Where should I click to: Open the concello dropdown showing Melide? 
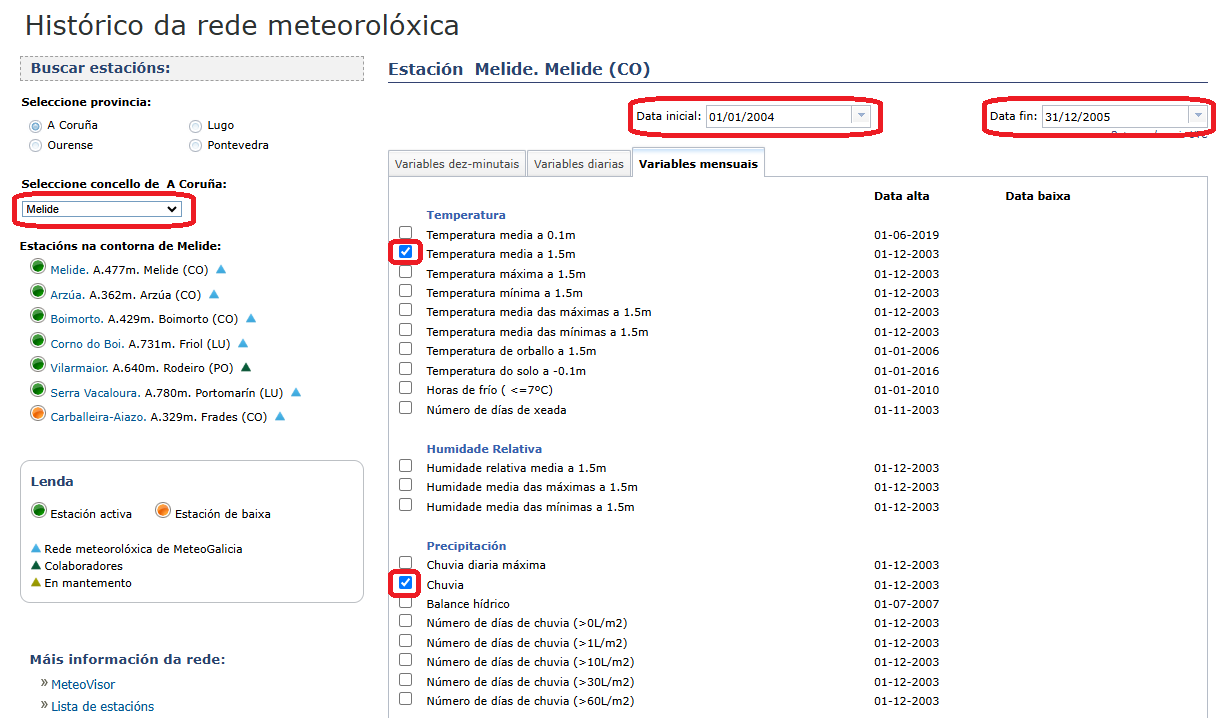(102, 209)
